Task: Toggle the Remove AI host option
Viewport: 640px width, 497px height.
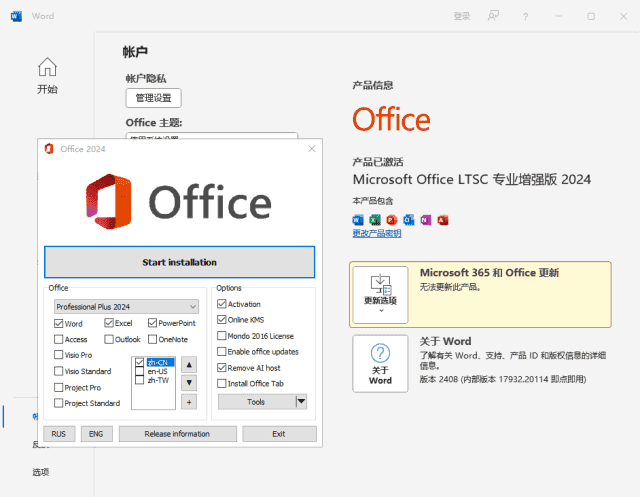Action: click(222, 368)
